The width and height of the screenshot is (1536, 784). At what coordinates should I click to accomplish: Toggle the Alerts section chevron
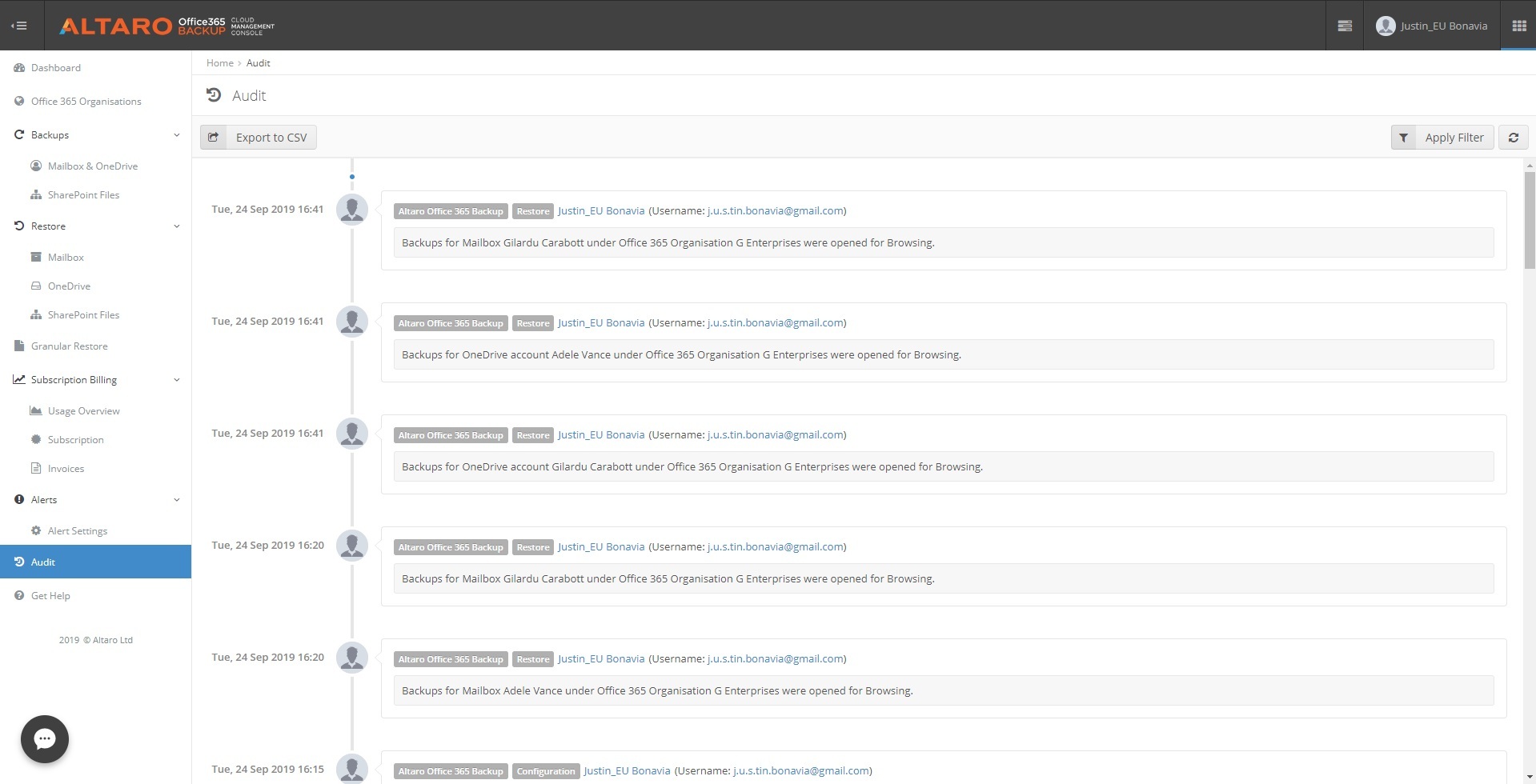pos(177,500)
